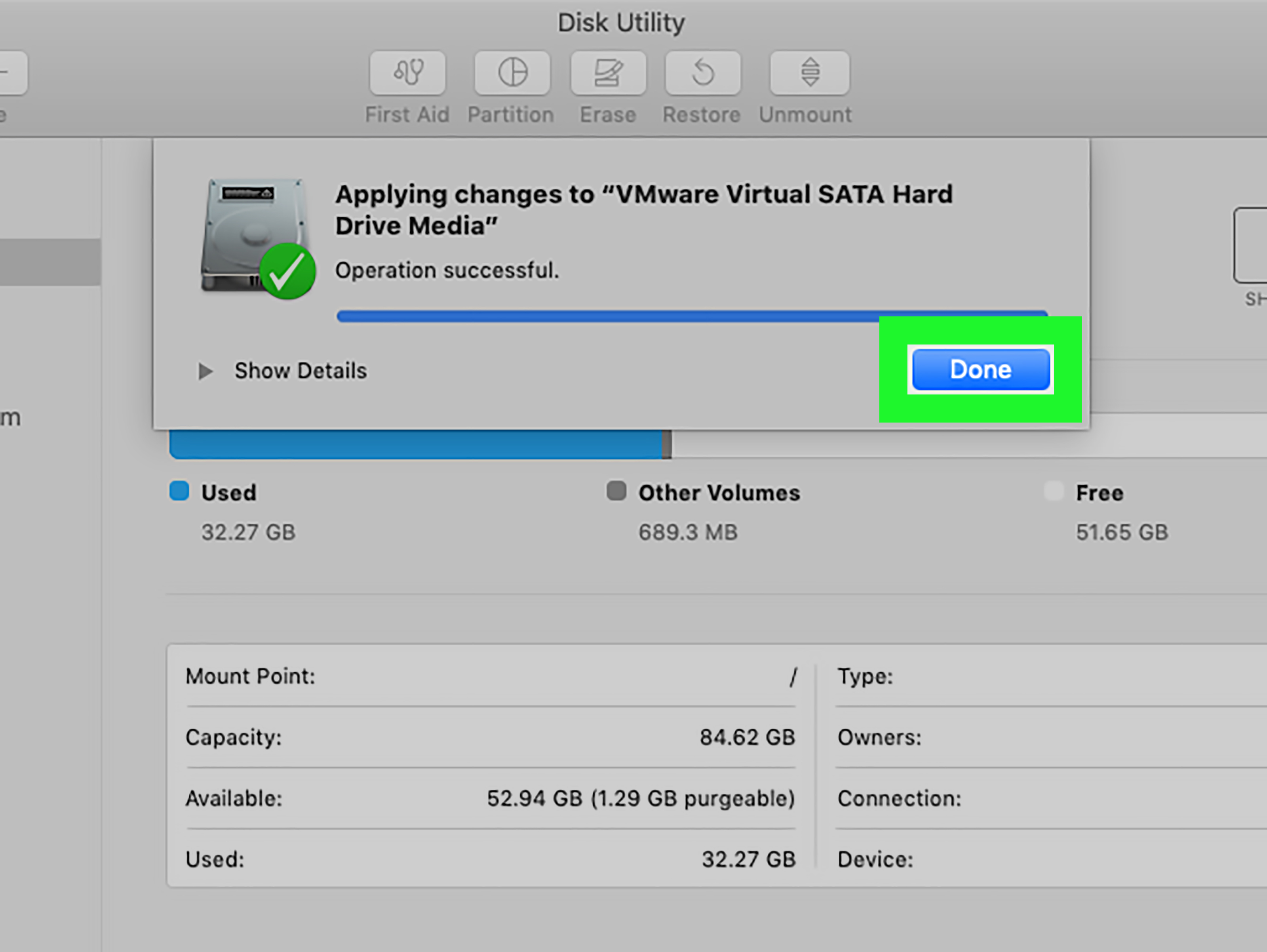Screen dimensions: 1267x952
Task: Click the "84.62 GB" Capacity value
Action: click(x=747, y=737)
